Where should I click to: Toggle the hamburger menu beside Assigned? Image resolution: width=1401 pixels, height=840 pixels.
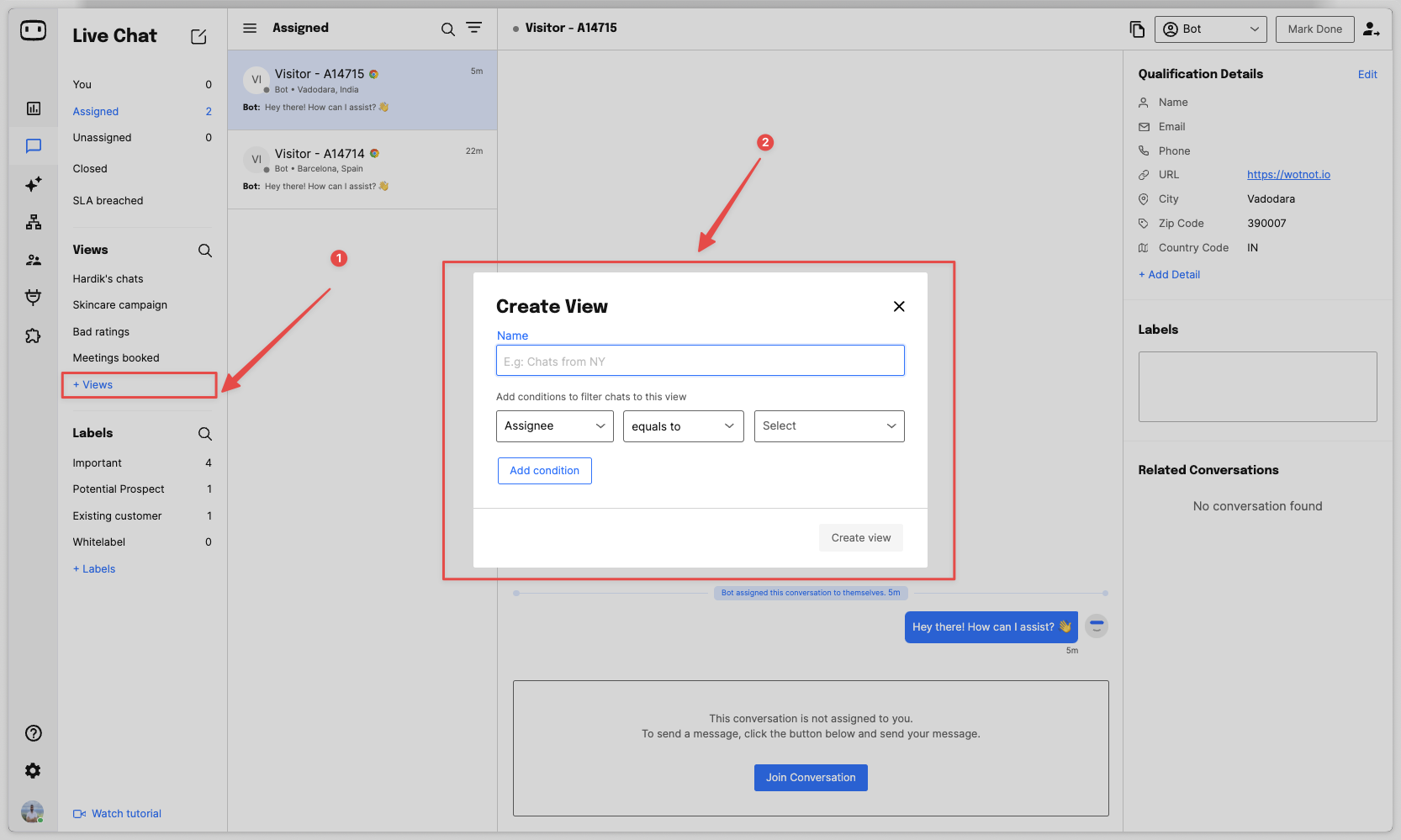click(250, 29)
